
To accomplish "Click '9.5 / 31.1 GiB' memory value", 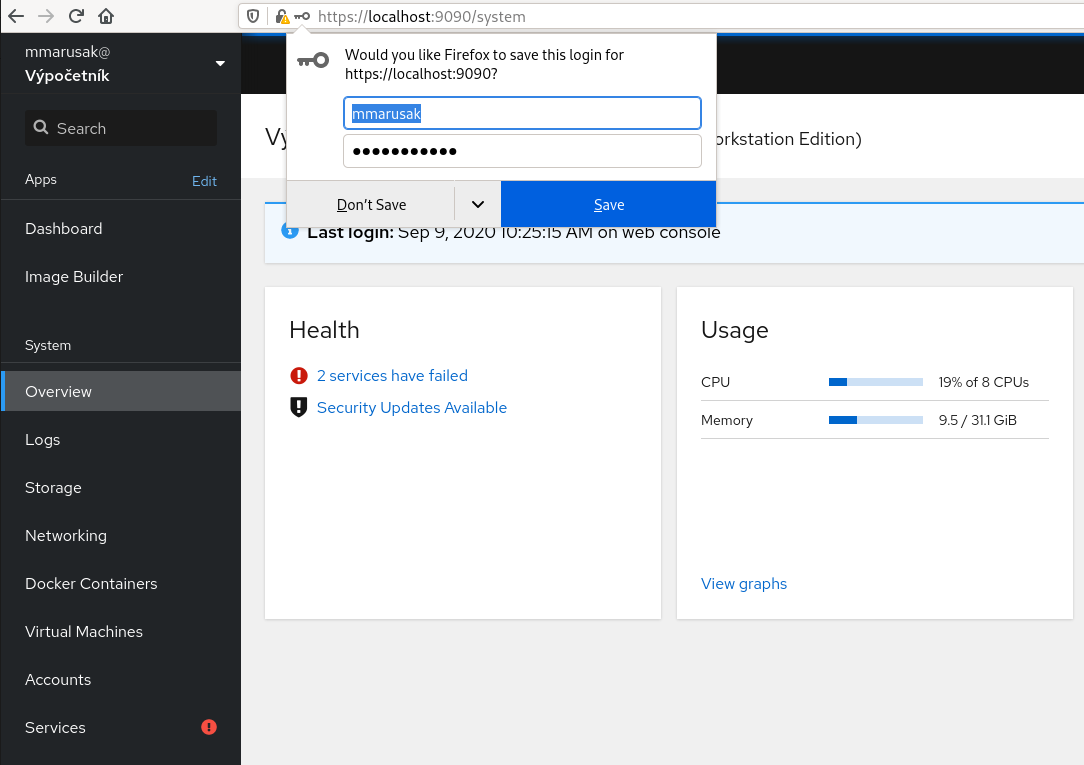I will point(978,420).
